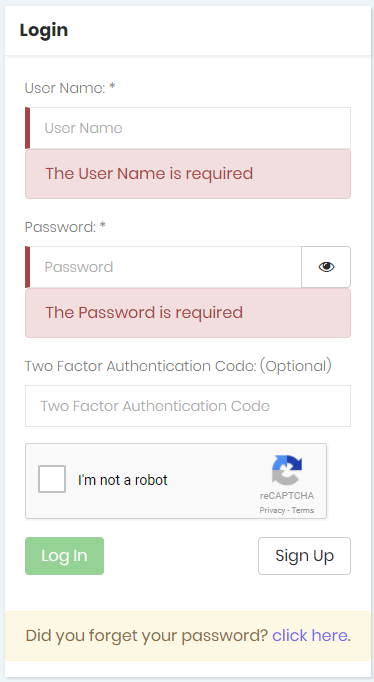Select the Two Factor Authentication Code field
The image size is (374, 682).
tap(188, 406)
